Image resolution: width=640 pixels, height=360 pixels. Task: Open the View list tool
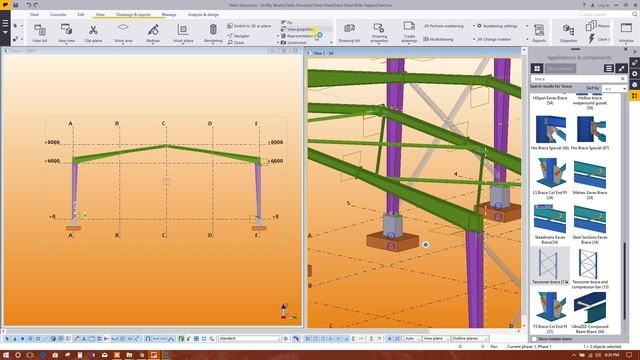[x=40, y=33]
